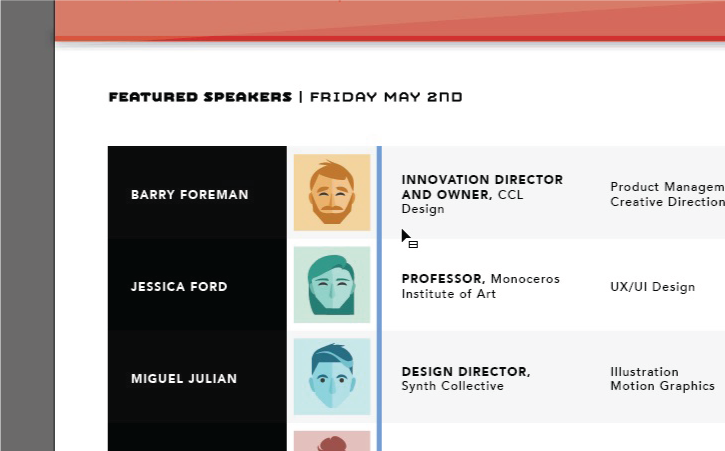Click the UX/UI Design specialty cell

(x=652, y=287)
